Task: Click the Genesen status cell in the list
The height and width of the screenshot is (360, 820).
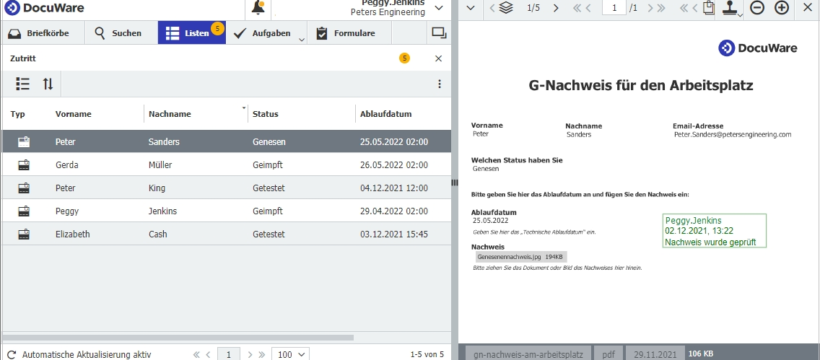Action: pos(269,142)
